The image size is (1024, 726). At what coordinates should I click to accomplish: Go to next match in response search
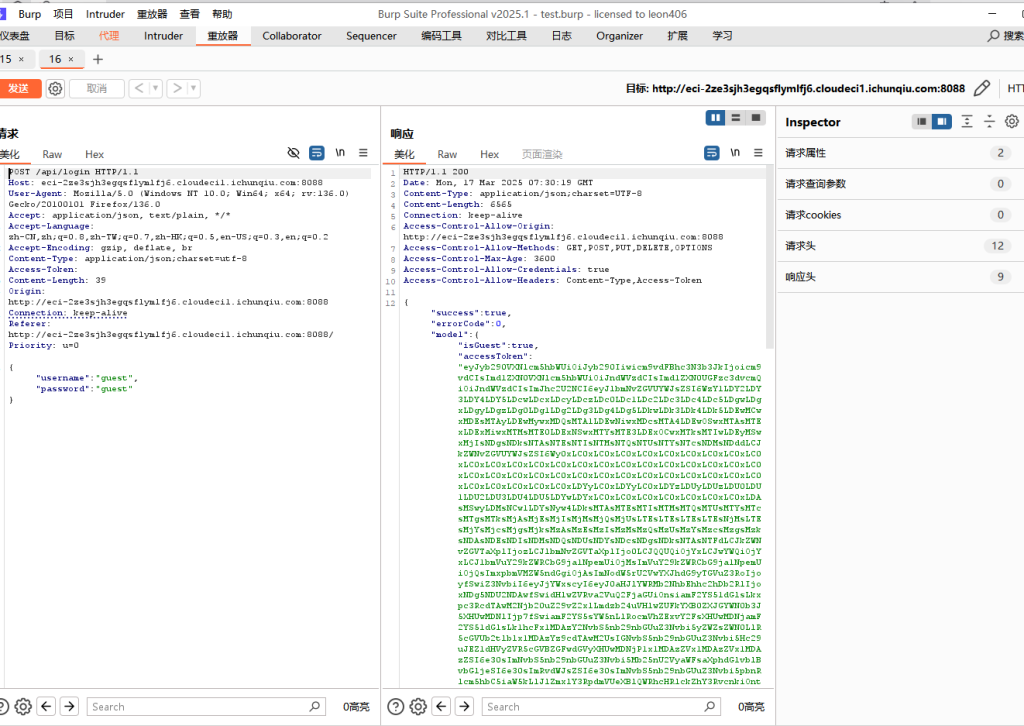point(464,706)
